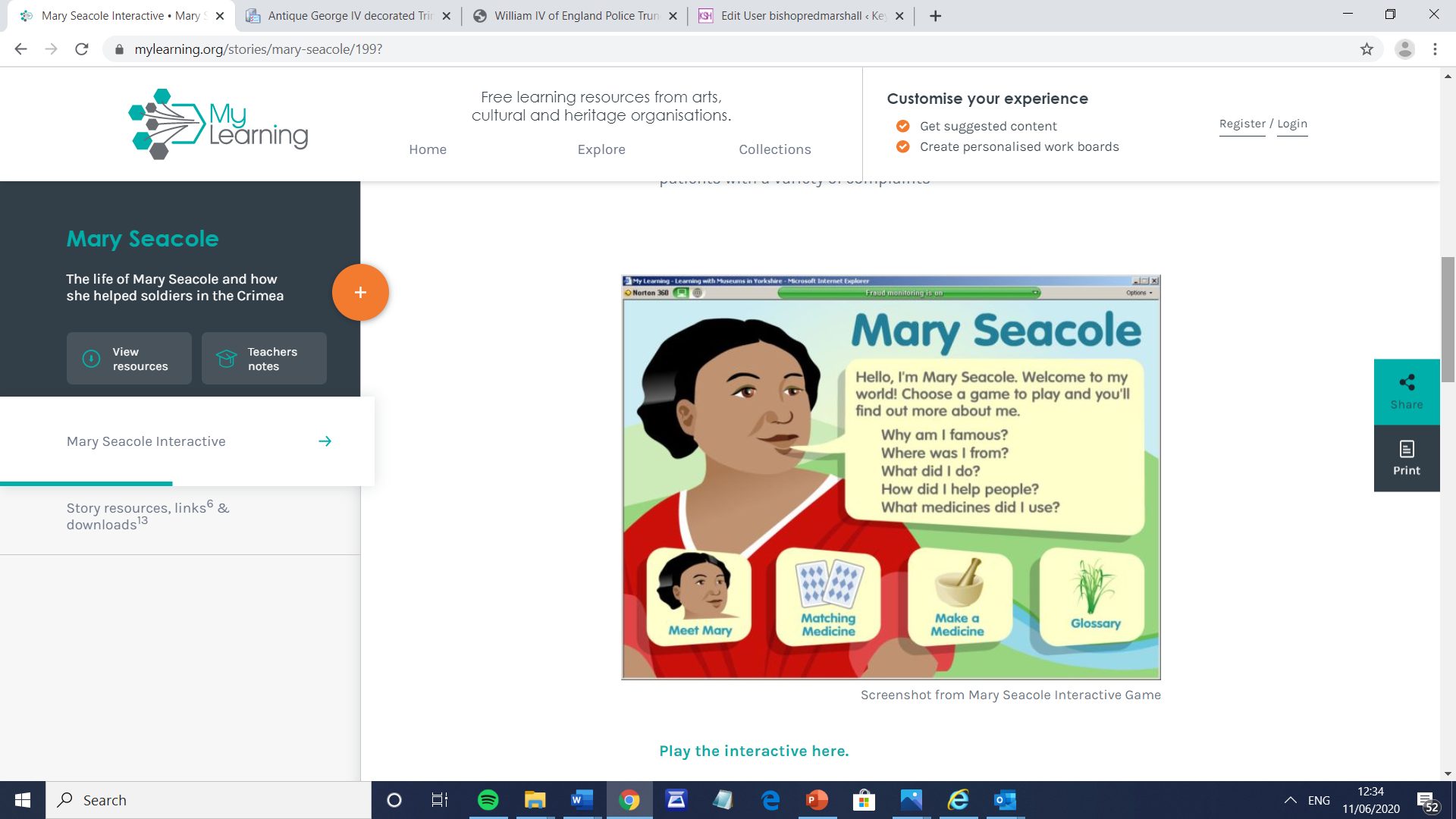Open a new browser tab
The width and height of the screenshot is (1456, 819).
(935, 16)
